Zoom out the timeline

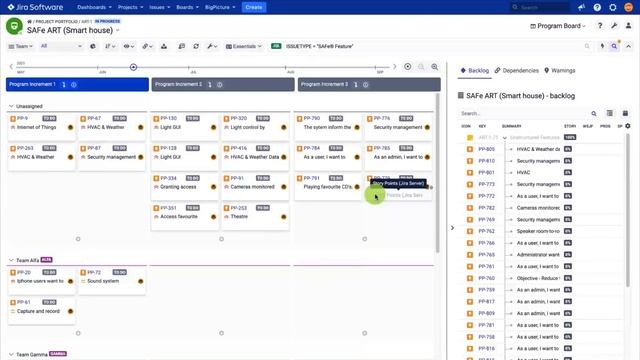pyautogui.click(x=421, y=67)
